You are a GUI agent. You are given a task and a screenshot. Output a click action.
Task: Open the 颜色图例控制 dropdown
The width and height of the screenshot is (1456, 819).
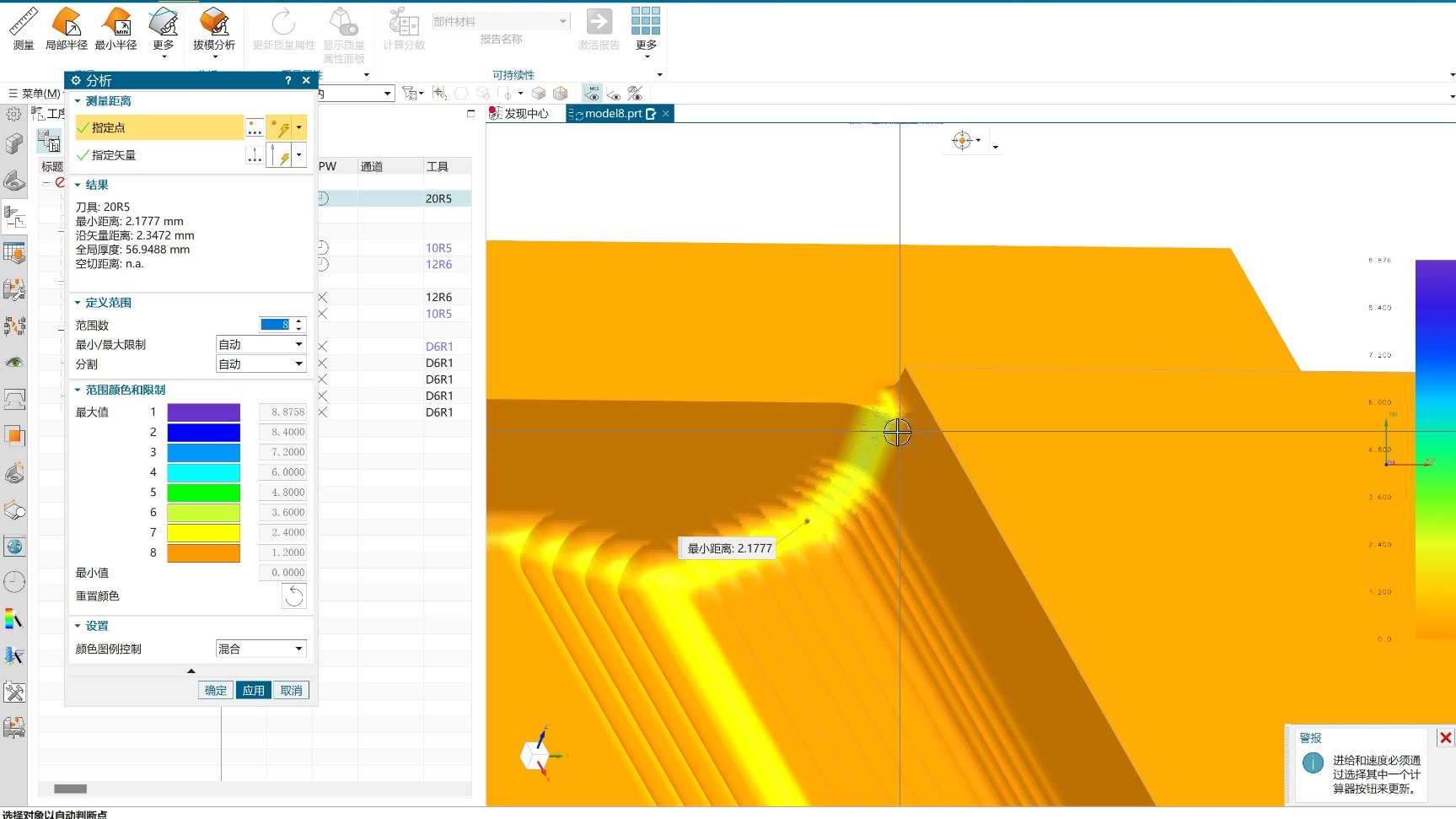[261, 649]
